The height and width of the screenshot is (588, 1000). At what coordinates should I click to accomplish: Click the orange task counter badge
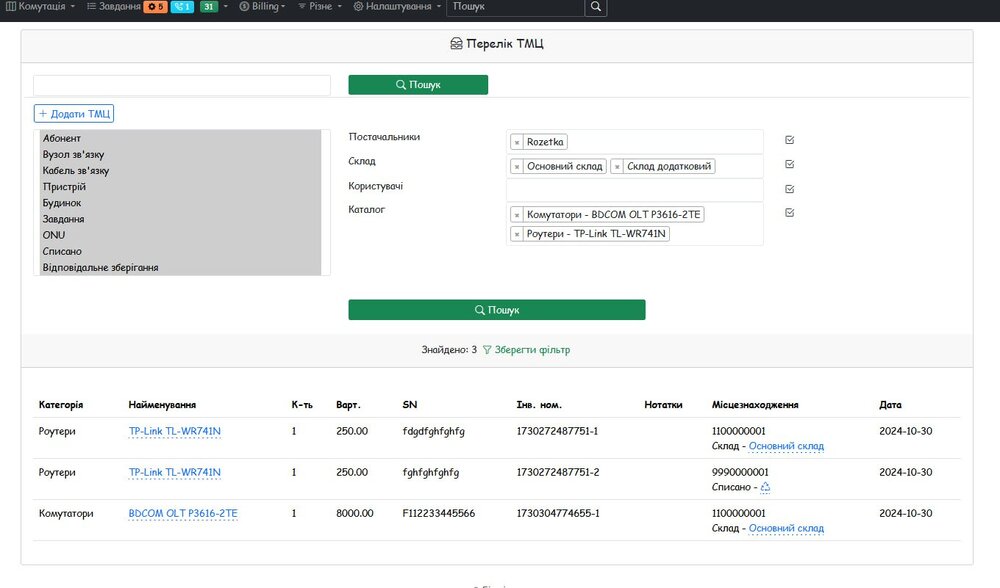(155, 7)
